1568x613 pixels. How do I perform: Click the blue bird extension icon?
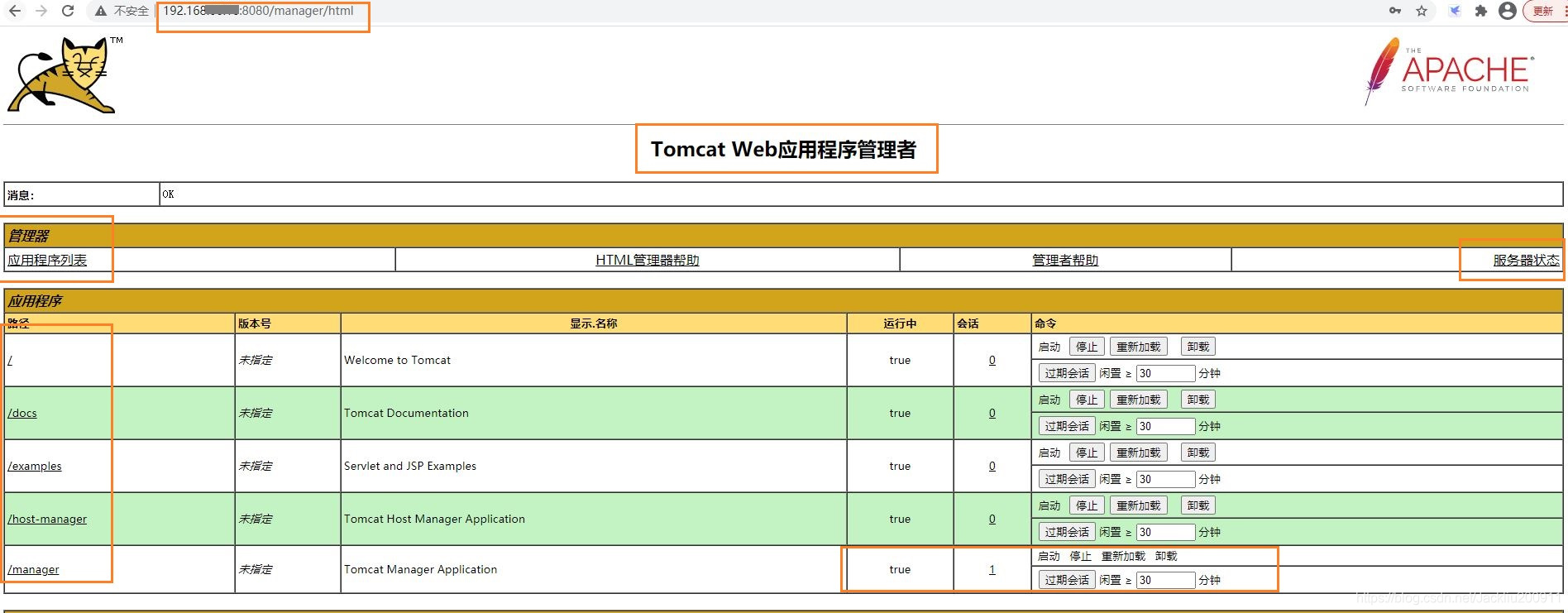(x=1455, y=11)
